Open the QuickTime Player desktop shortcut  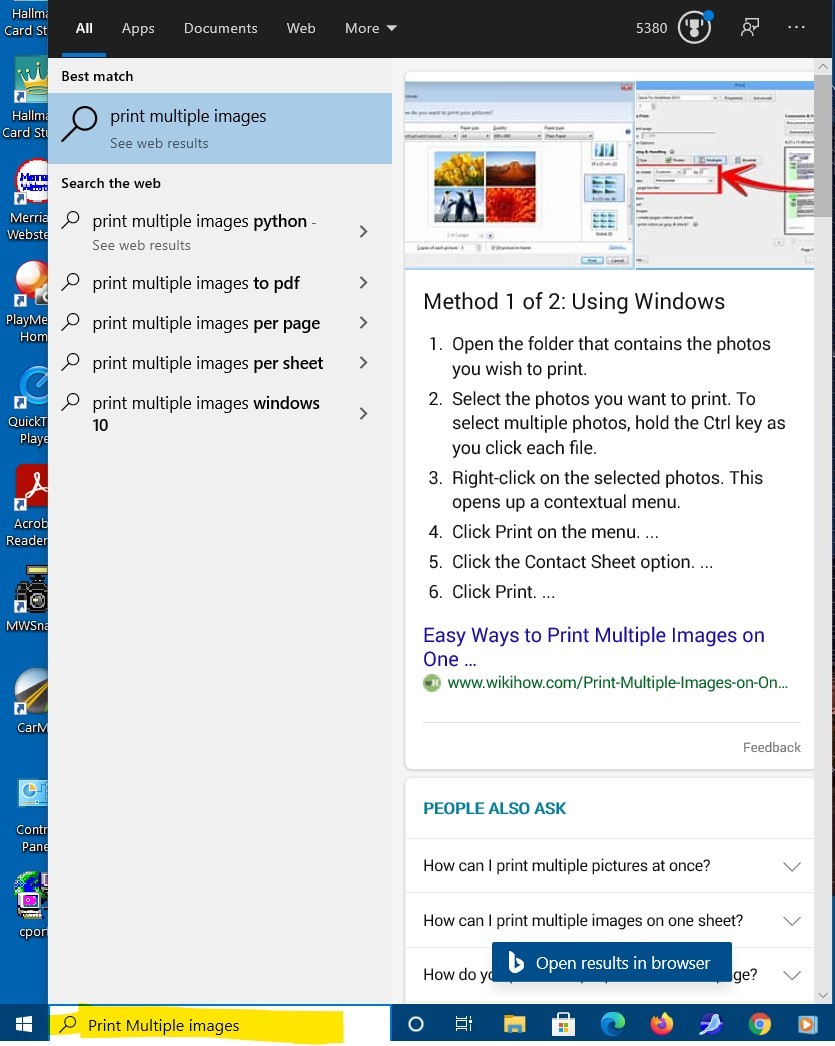[29, 406]
